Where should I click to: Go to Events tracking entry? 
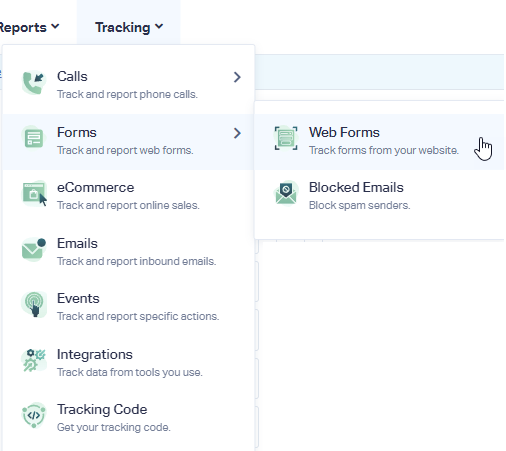coord(128,307)
